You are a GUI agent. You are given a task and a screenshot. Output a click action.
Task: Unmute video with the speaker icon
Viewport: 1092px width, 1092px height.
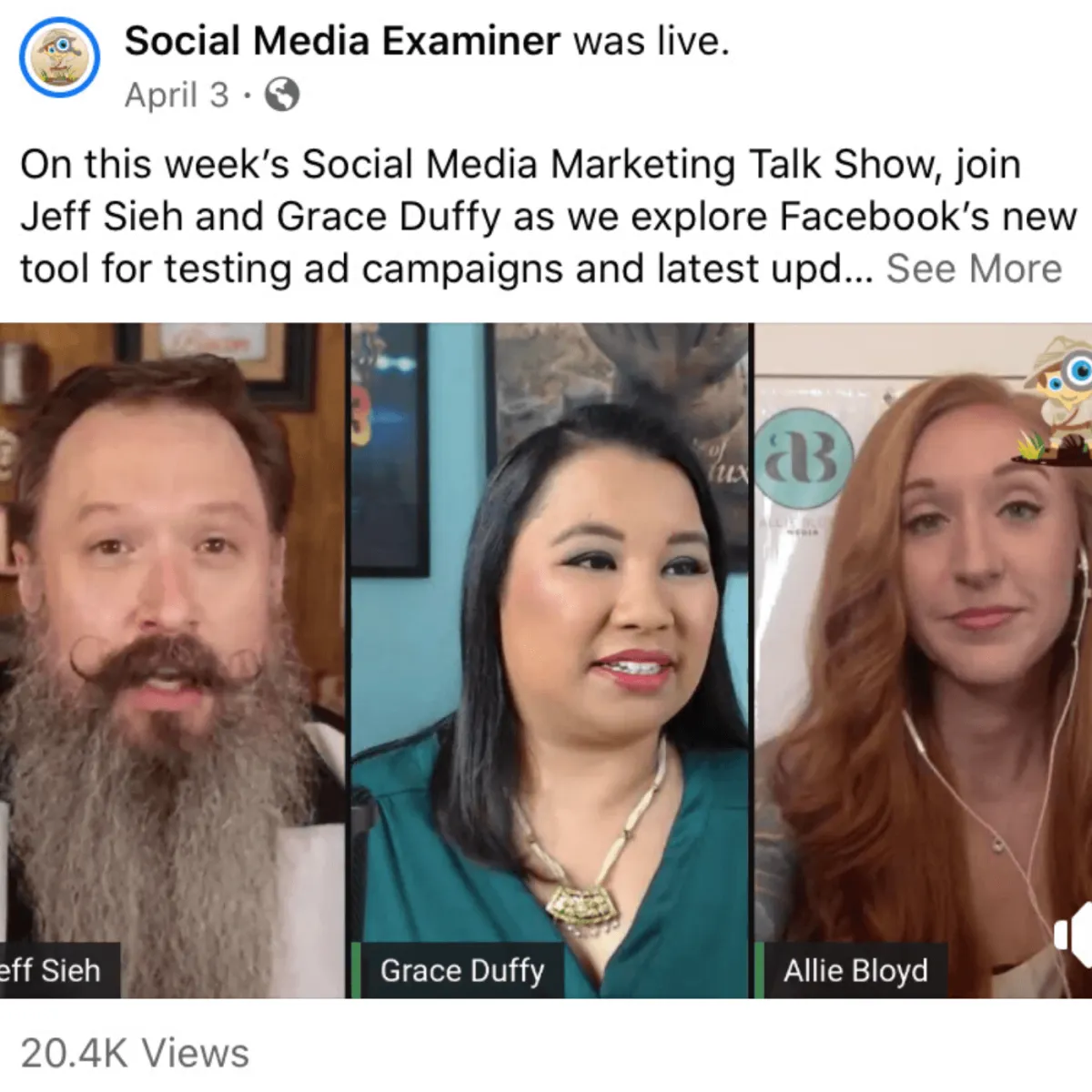pyautogui.click(x=1075, y=935)
